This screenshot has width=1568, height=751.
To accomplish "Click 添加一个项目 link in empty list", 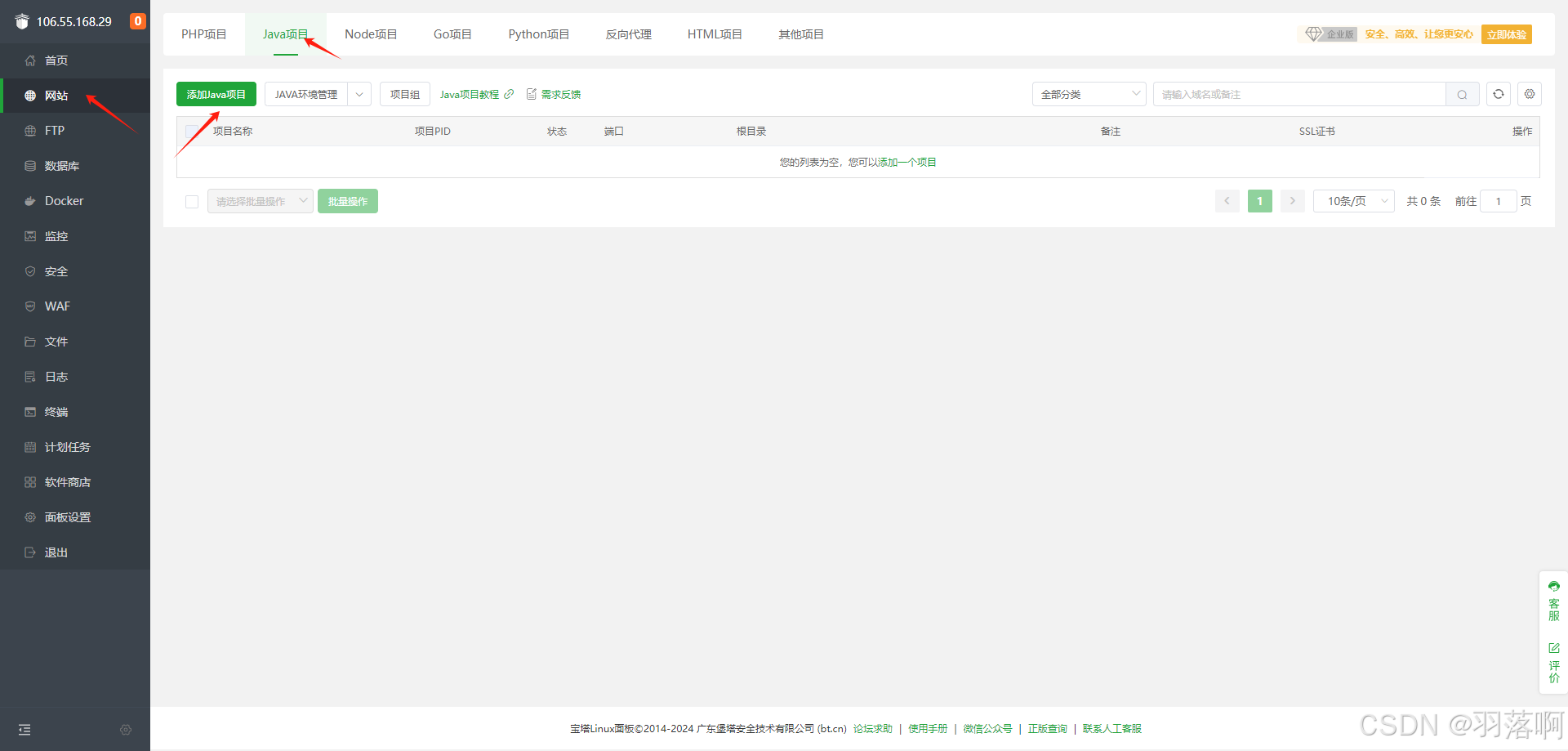I will click(907, 162).
